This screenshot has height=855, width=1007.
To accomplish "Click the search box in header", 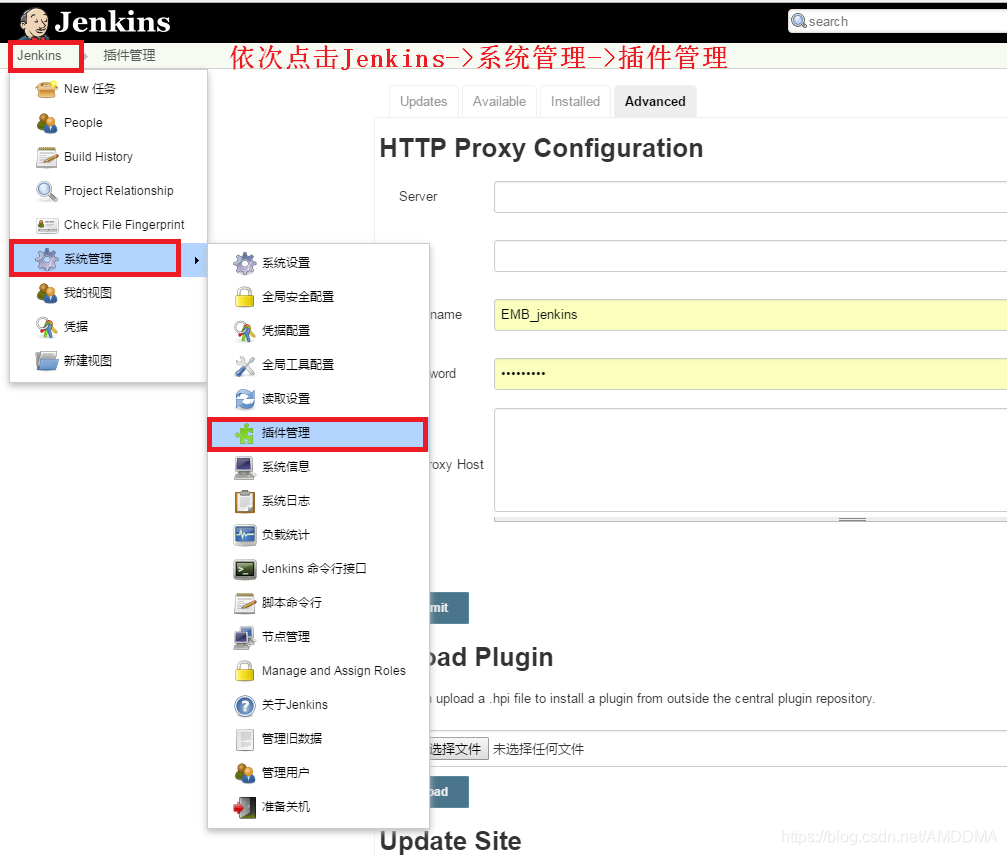I will pyautogui.click(x=899, y=21).
